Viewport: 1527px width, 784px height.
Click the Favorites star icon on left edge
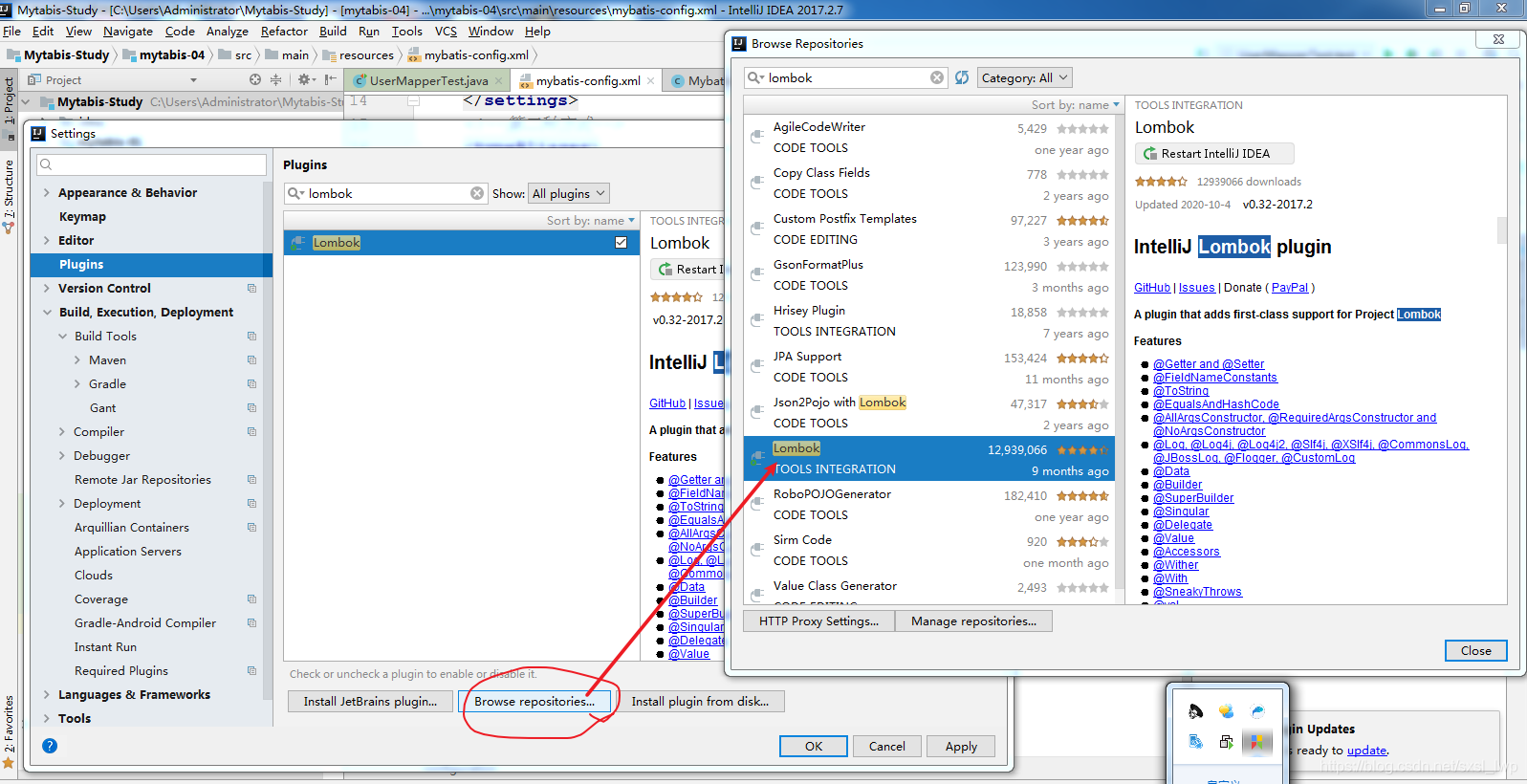tap(9, 762)
